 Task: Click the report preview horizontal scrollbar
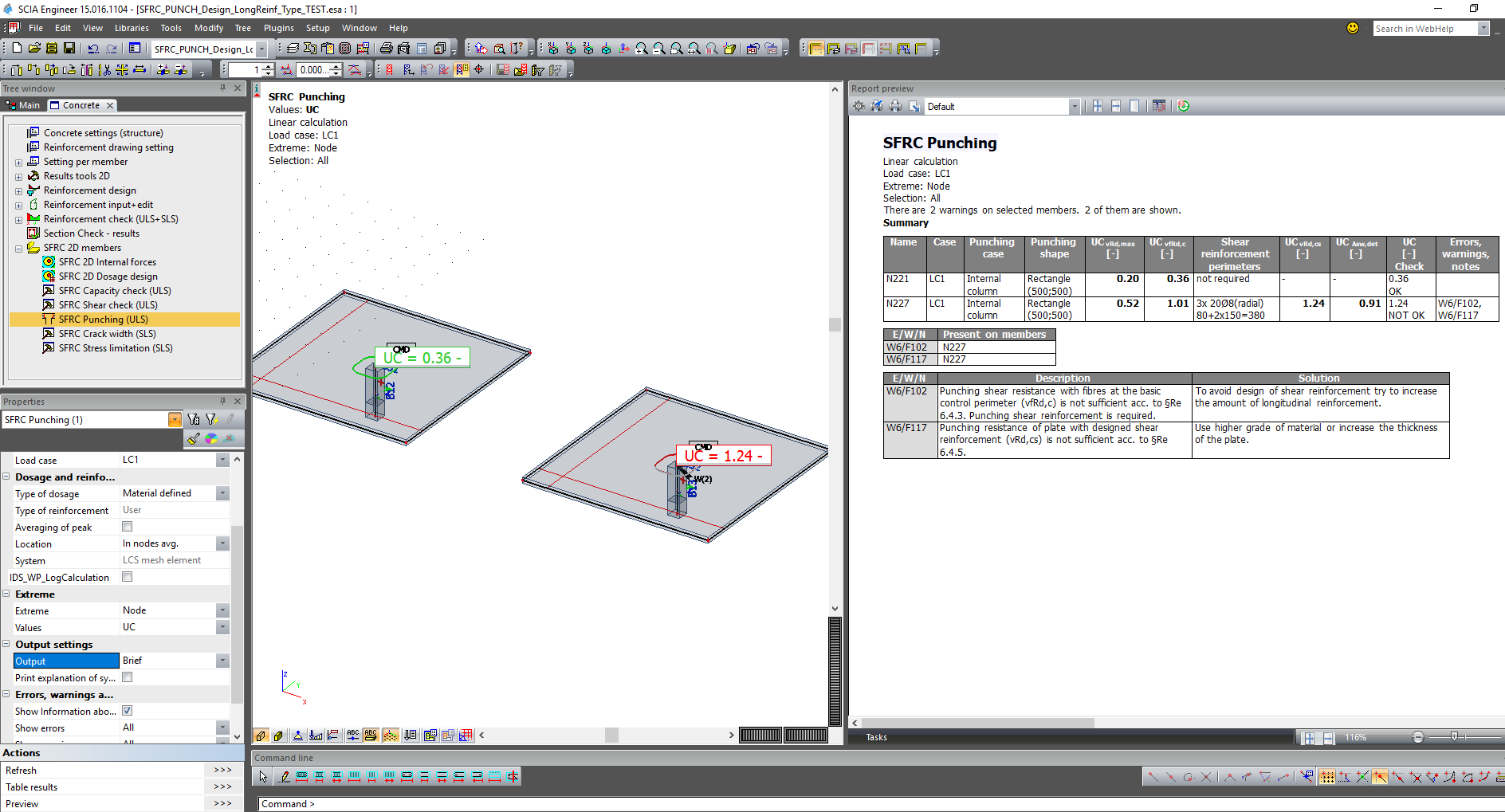978,723
